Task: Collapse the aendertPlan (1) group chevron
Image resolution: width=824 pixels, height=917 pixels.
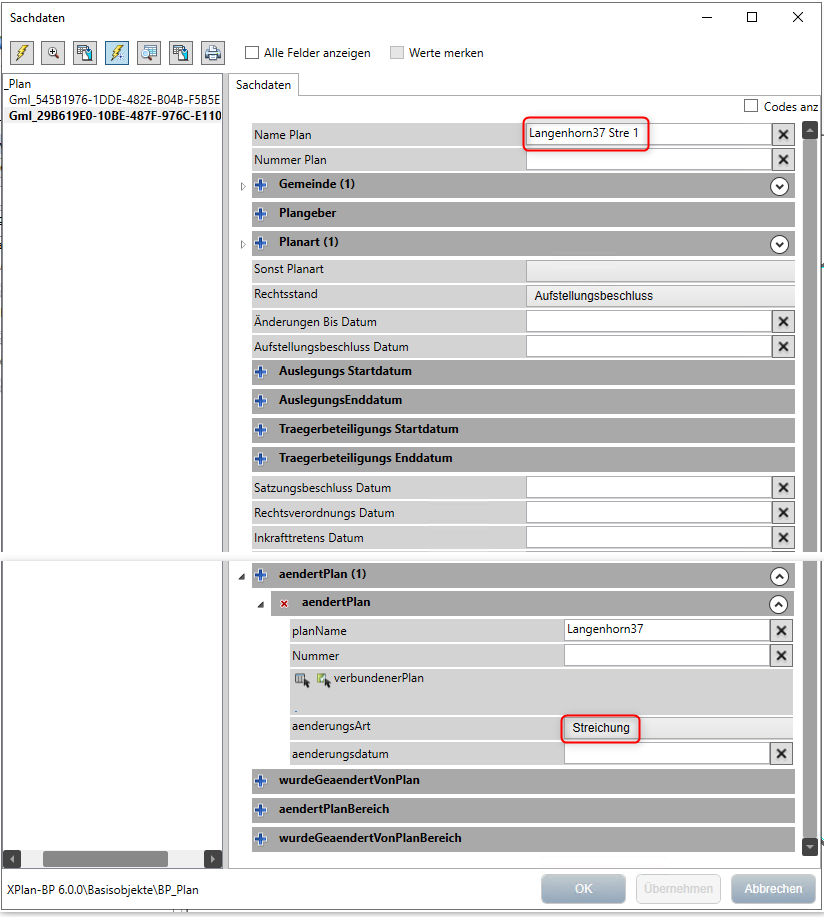Action: point(779,576)
